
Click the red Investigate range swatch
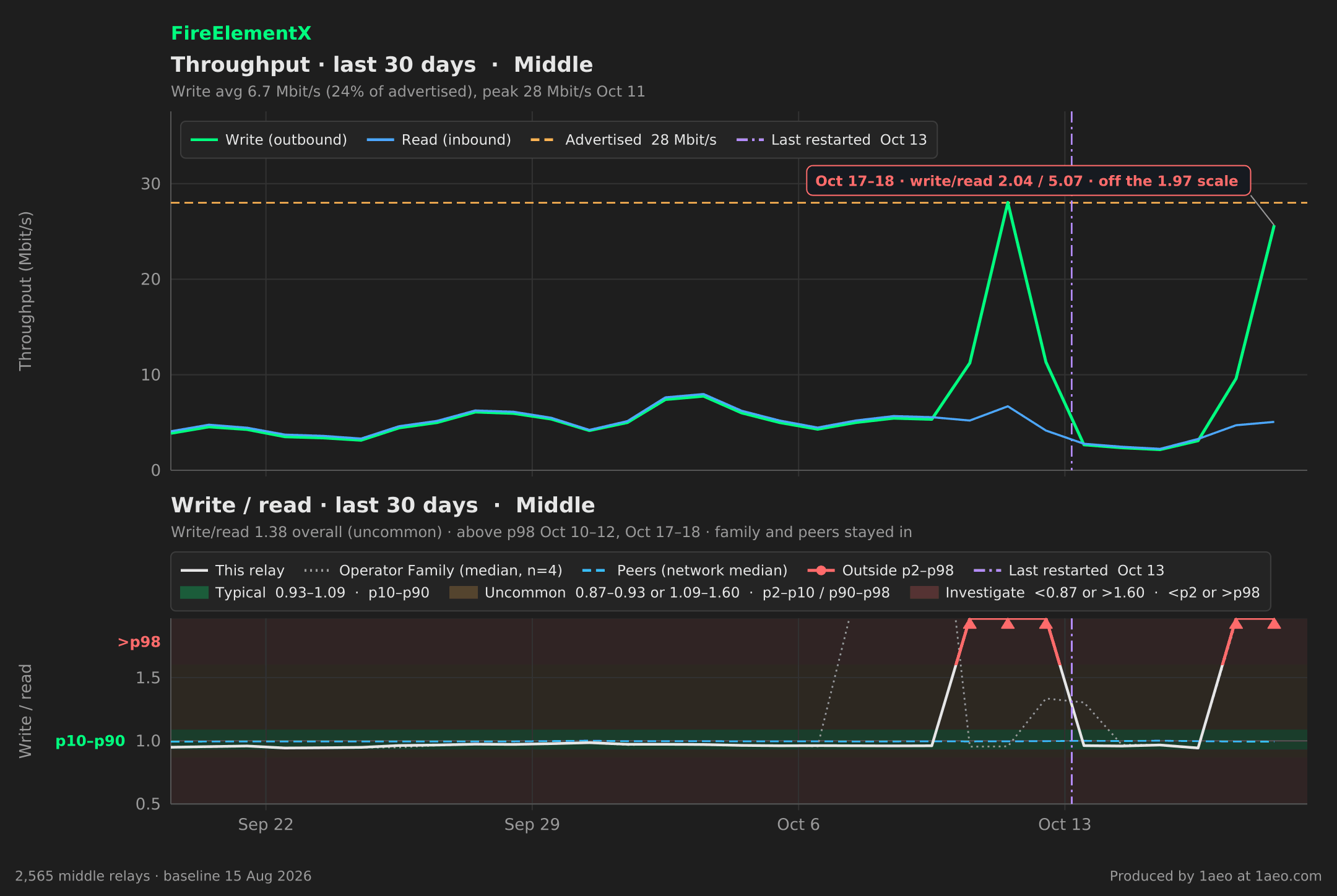coord(925,593)
